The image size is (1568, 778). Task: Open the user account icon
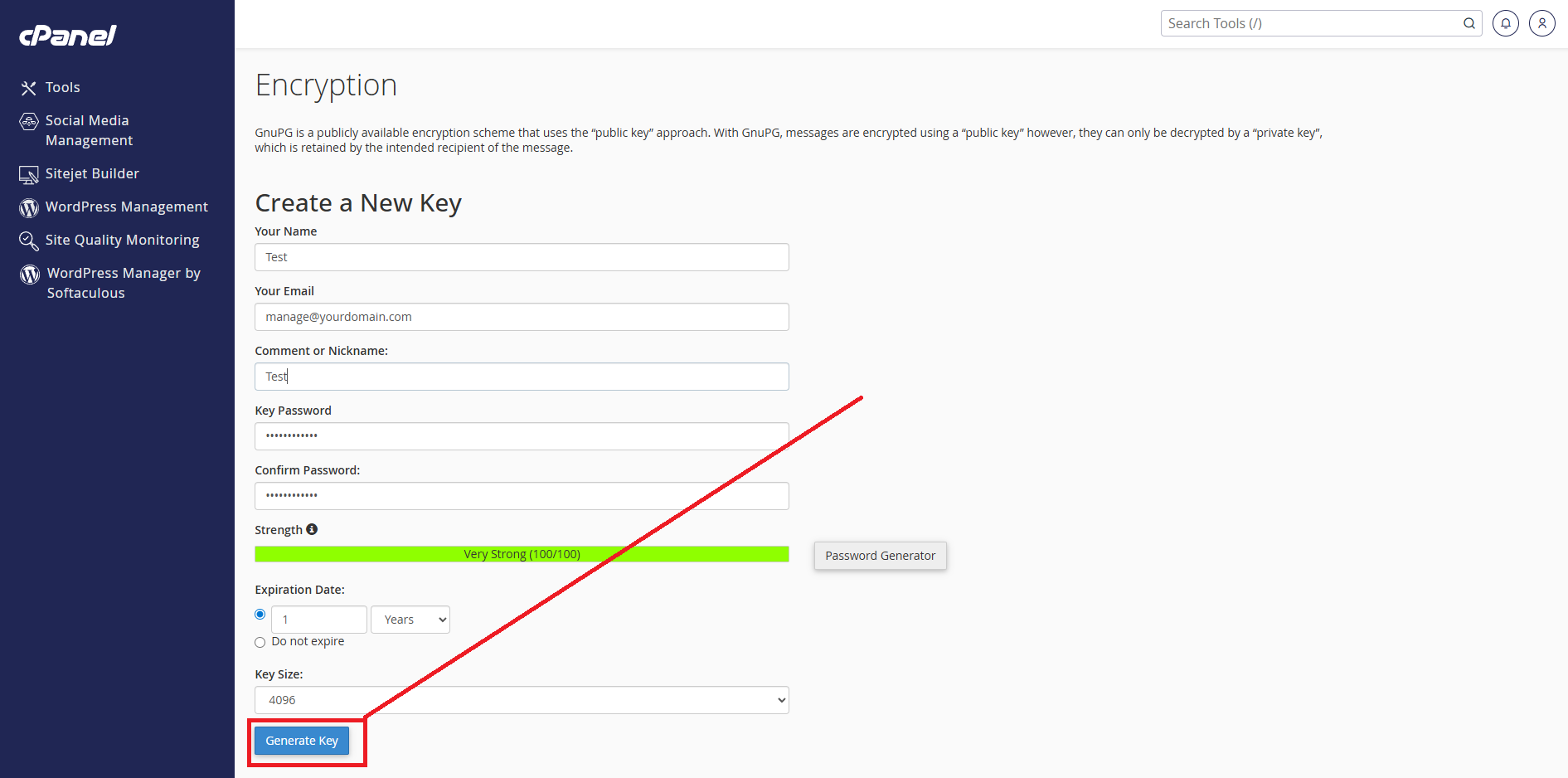coord(1542,23)
